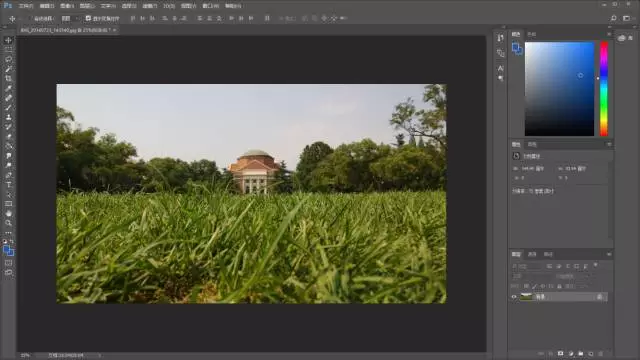Image resolution: width=640 pixels, height=360 pixels.
Task: Select the Horizontal Type tool
Action: click(x=8, y=185)
